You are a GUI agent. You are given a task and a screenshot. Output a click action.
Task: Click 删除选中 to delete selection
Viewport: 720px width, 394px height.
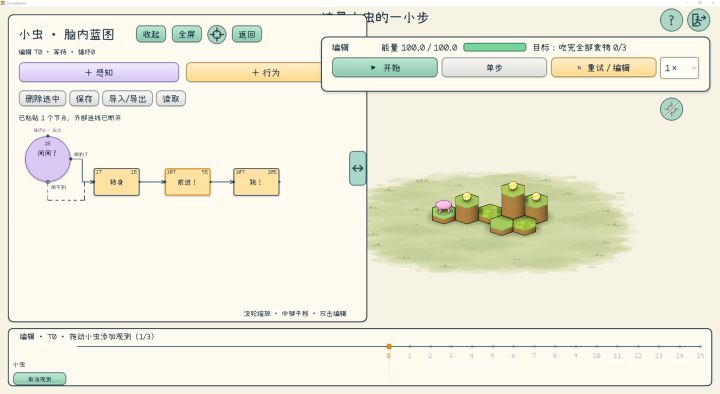pyautogui.click(x=42, y=99)
